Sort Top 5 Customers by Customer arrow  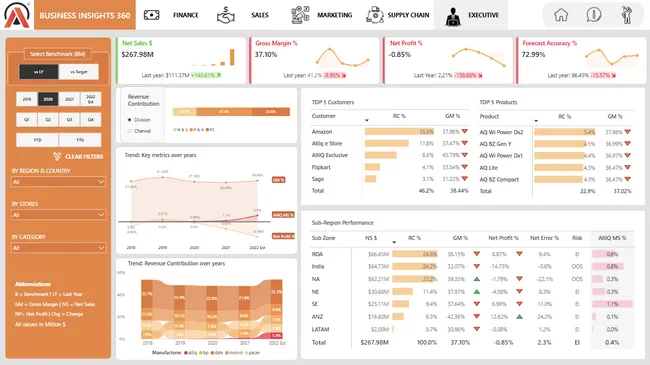pyautogui.click(x=366, y=120)
